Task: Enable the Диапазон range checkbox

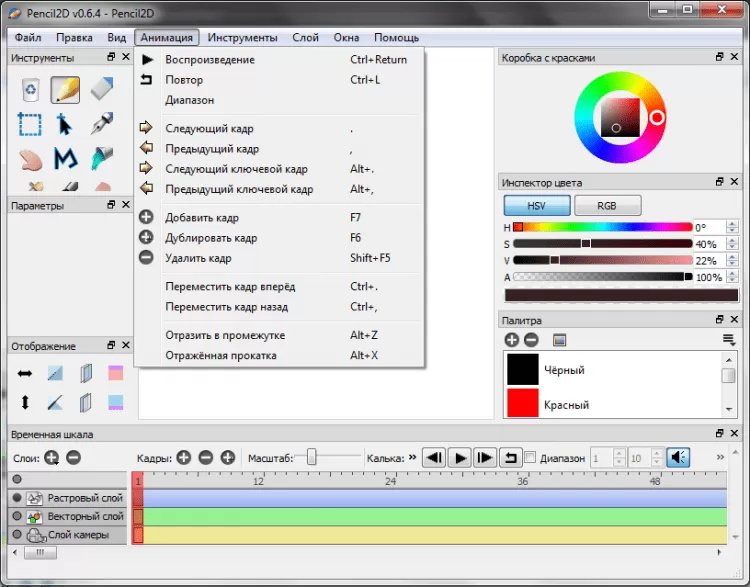Action: [531, 458]
